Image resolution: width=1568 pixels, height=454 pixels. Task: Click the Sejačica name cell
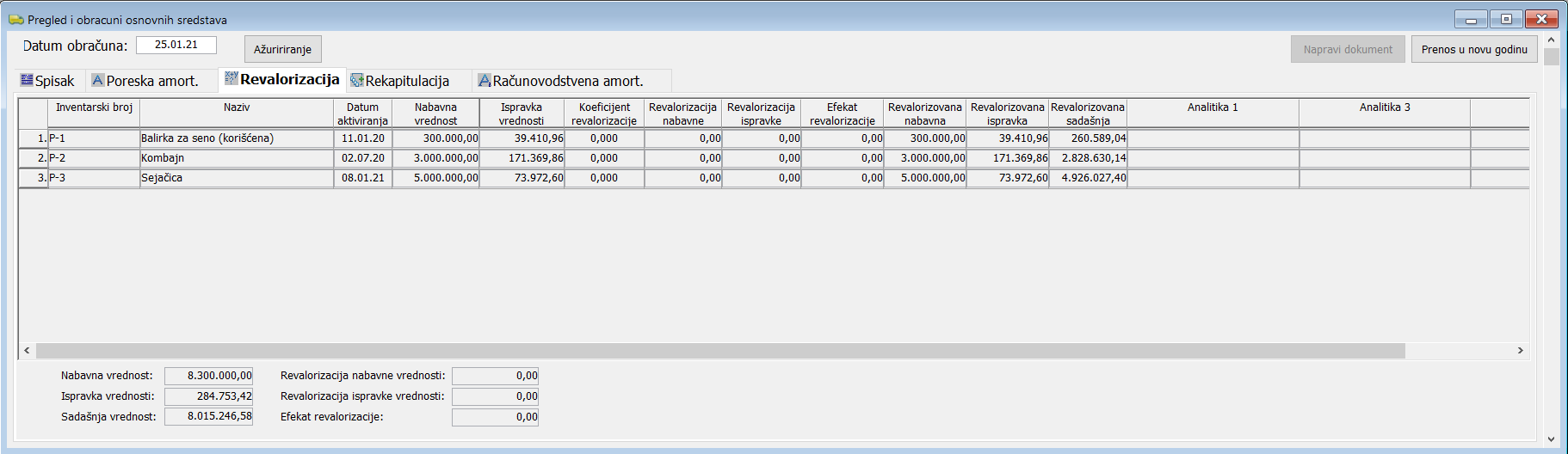[237, 178]
